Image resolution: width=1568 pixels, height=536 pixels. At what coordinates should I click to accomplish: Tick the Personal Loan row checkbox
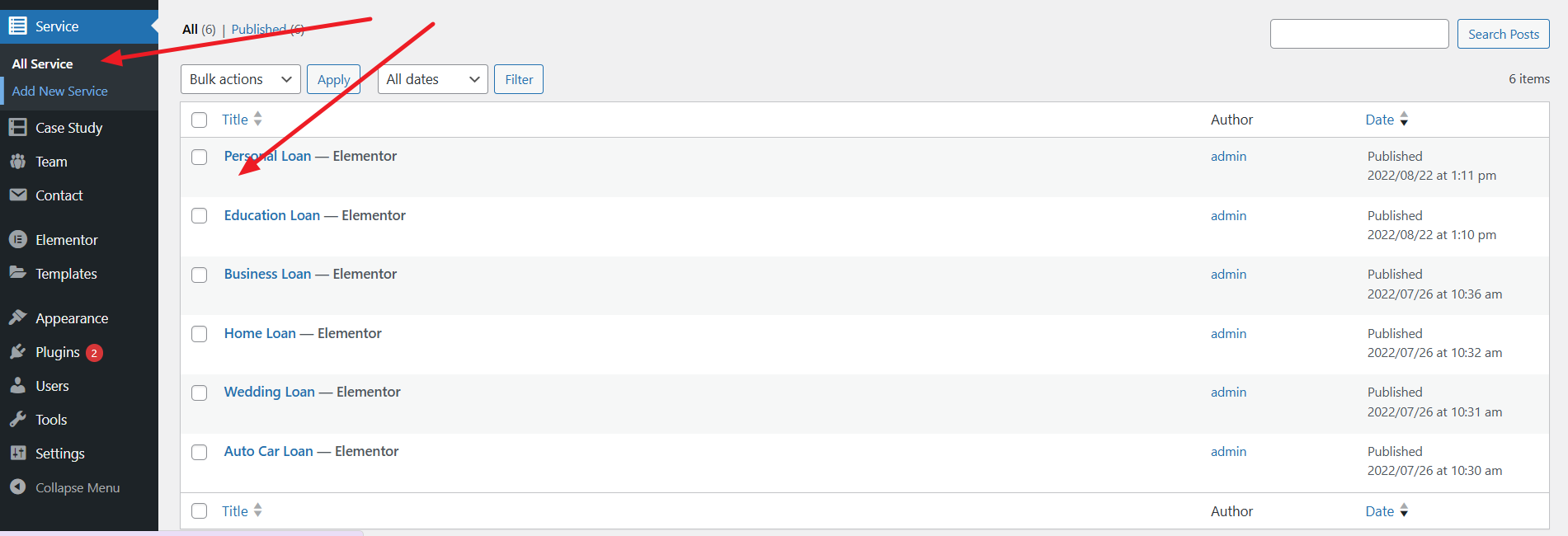coord(200,157)
